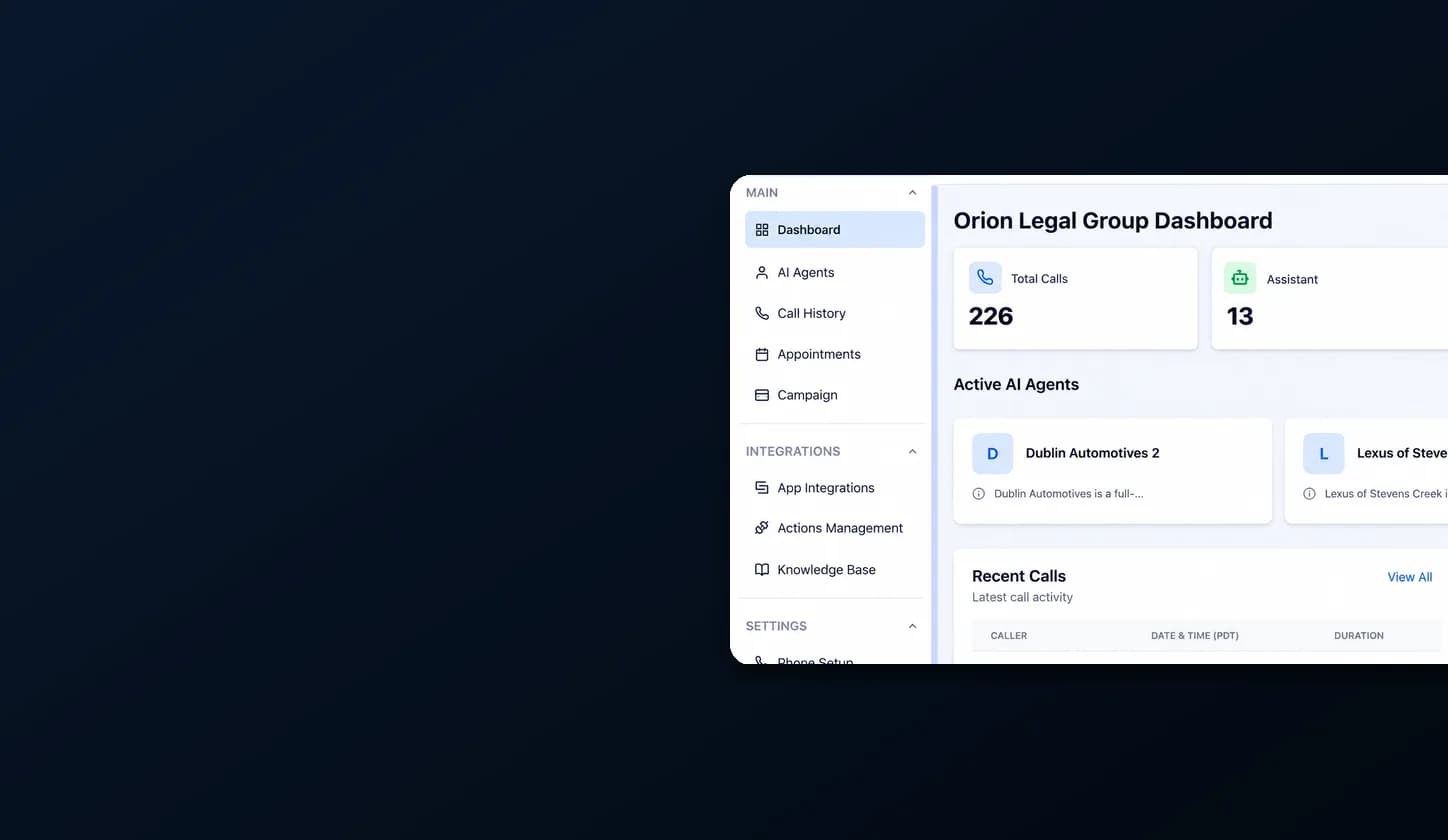This screenshot has height=840, width=1448.
Task: Click the Appointments calendar icon
Action: [x=762, y=354]
